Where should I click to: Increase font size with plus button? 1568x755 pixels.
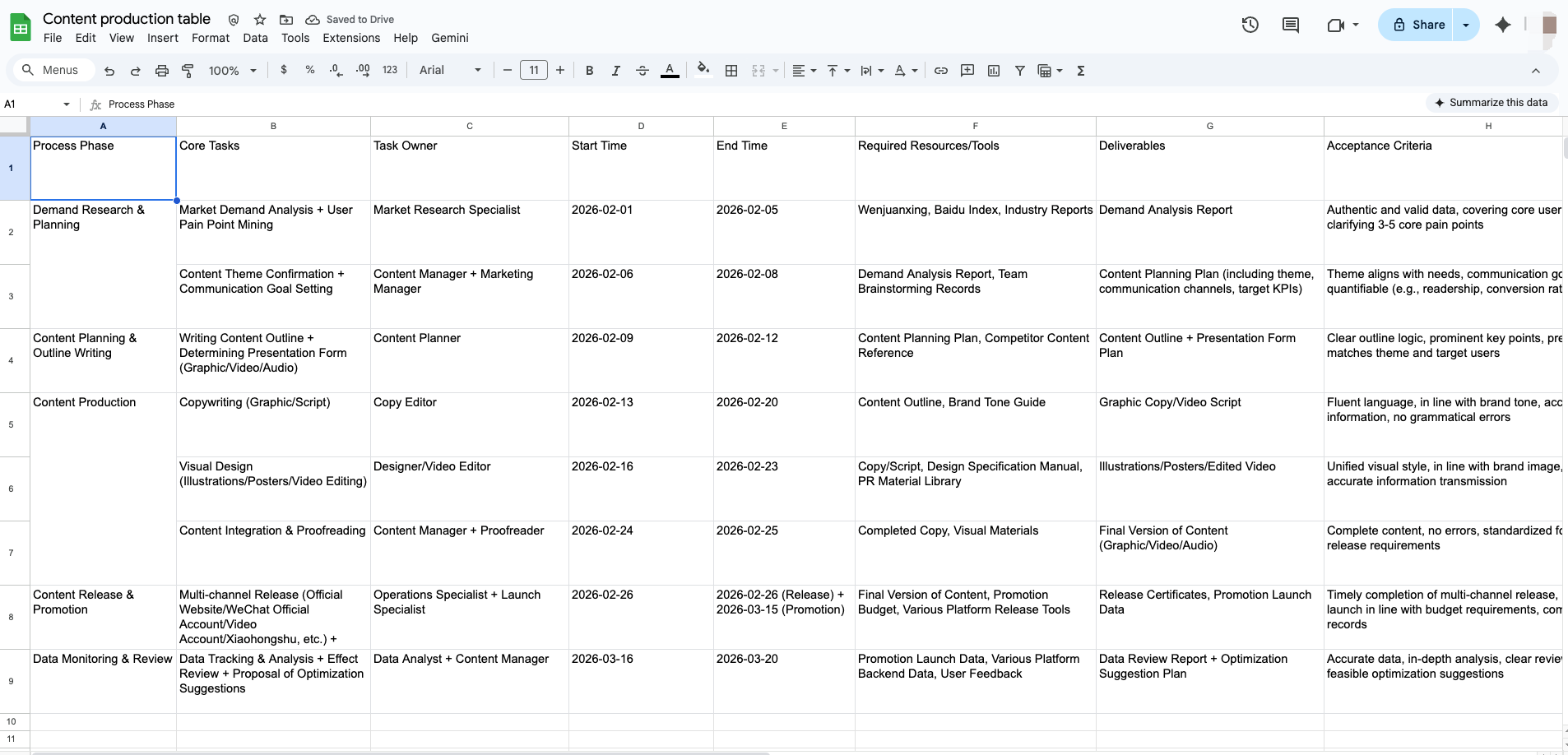coord(560,70)
